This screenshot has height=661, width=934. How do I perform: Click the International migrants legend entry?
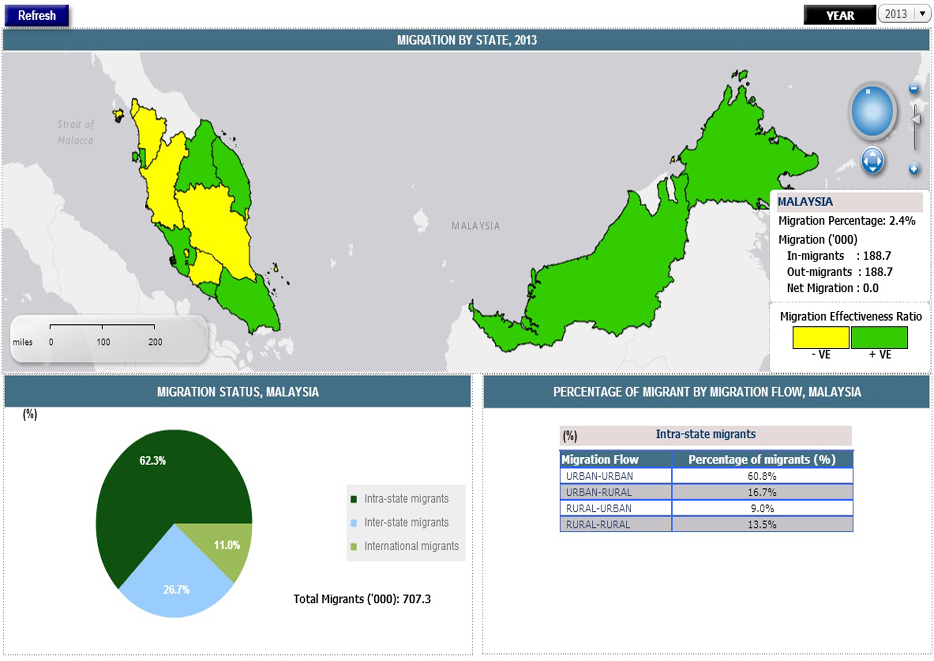click(405, 546)
